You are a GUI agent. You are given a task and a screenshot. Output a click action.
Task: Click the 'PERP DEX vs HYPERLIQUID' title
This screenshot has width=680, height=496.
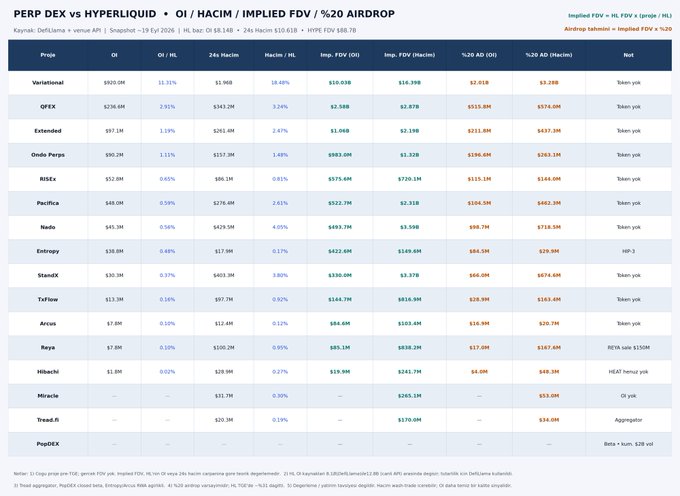(85, 14)
